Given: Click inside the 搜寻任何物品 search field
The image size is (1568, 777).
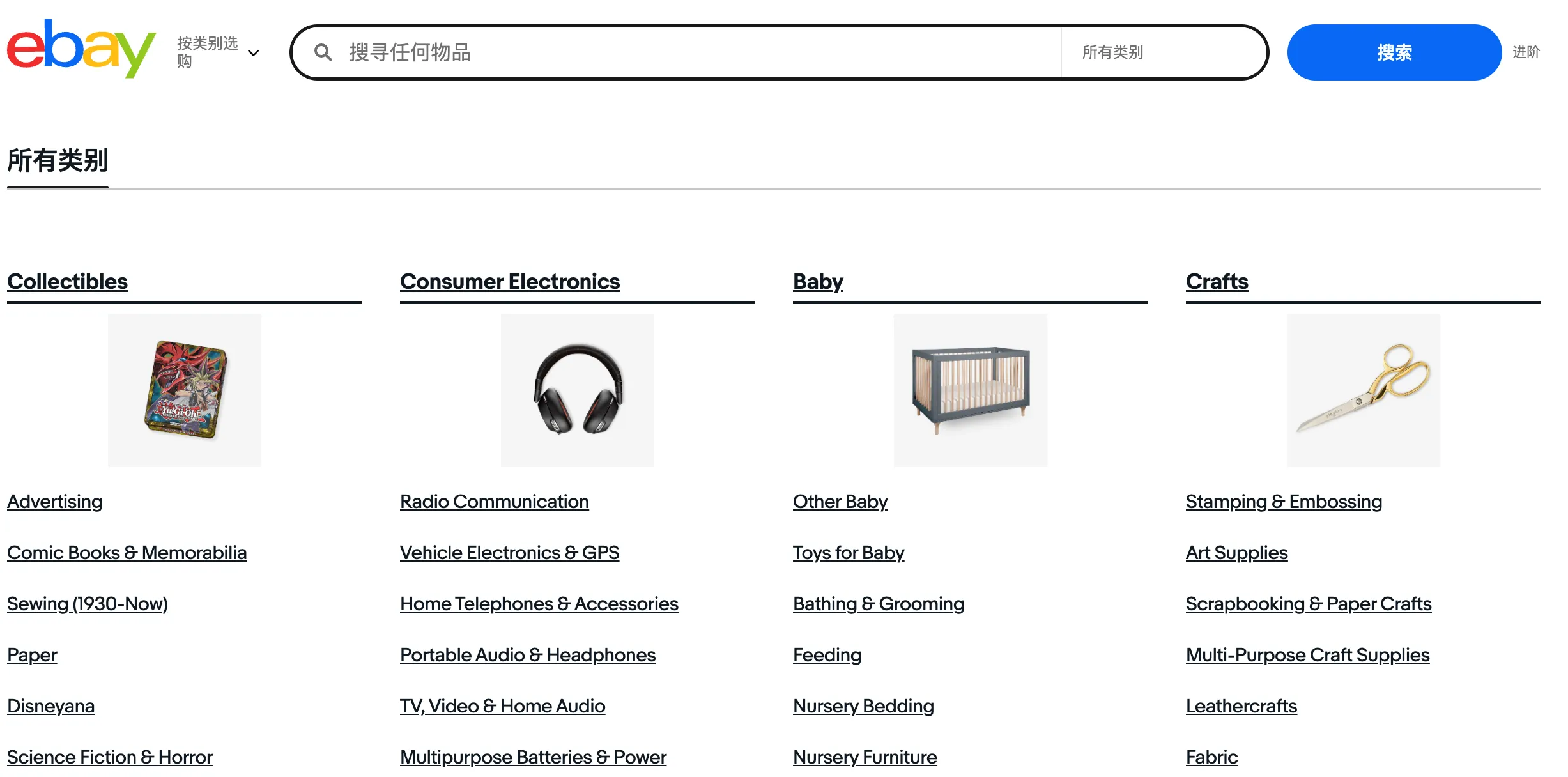Looking at the screenshot, I should pos(639,52).
